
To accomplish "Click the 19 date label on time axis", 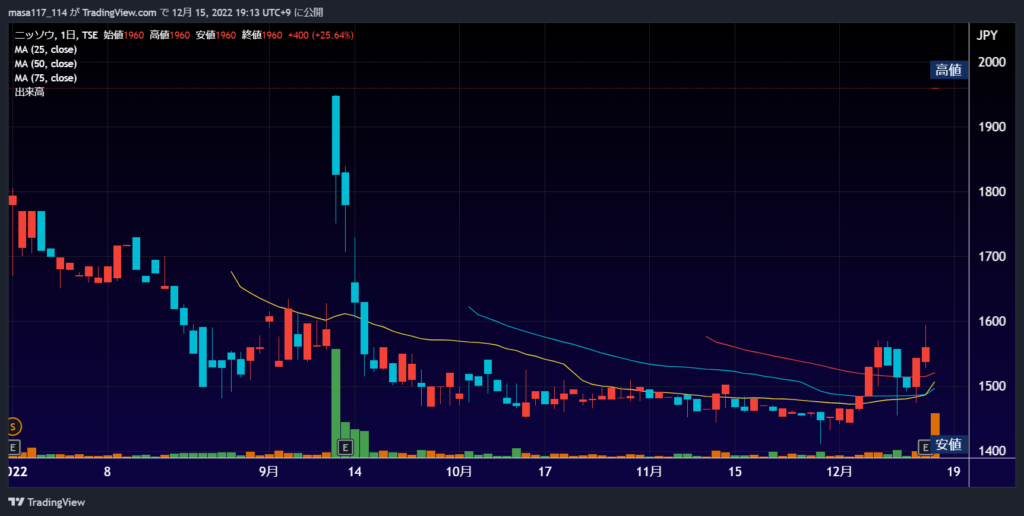I will click(x=953, y=472).
